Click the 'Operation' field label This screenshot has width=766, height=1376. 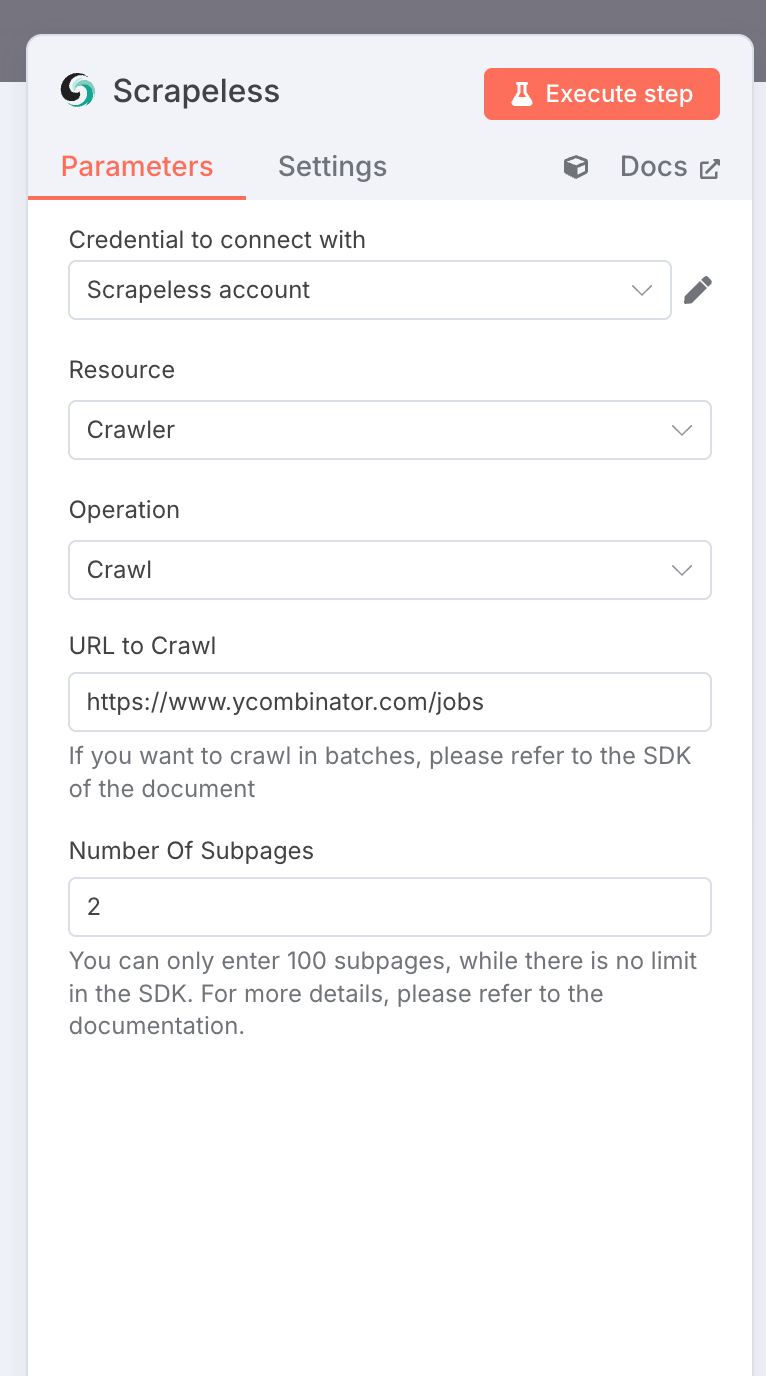(124, 510)
